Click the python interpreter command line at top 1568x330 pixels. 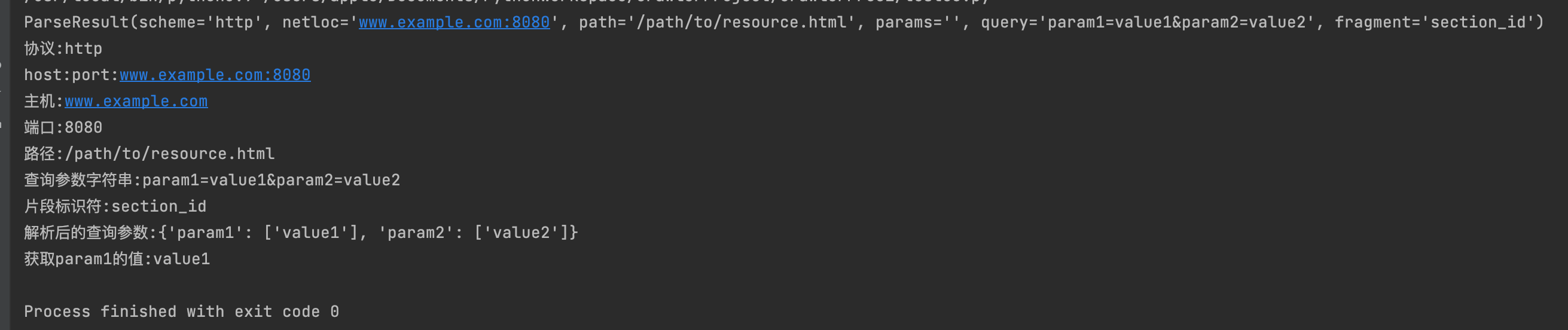click(507, 2)
